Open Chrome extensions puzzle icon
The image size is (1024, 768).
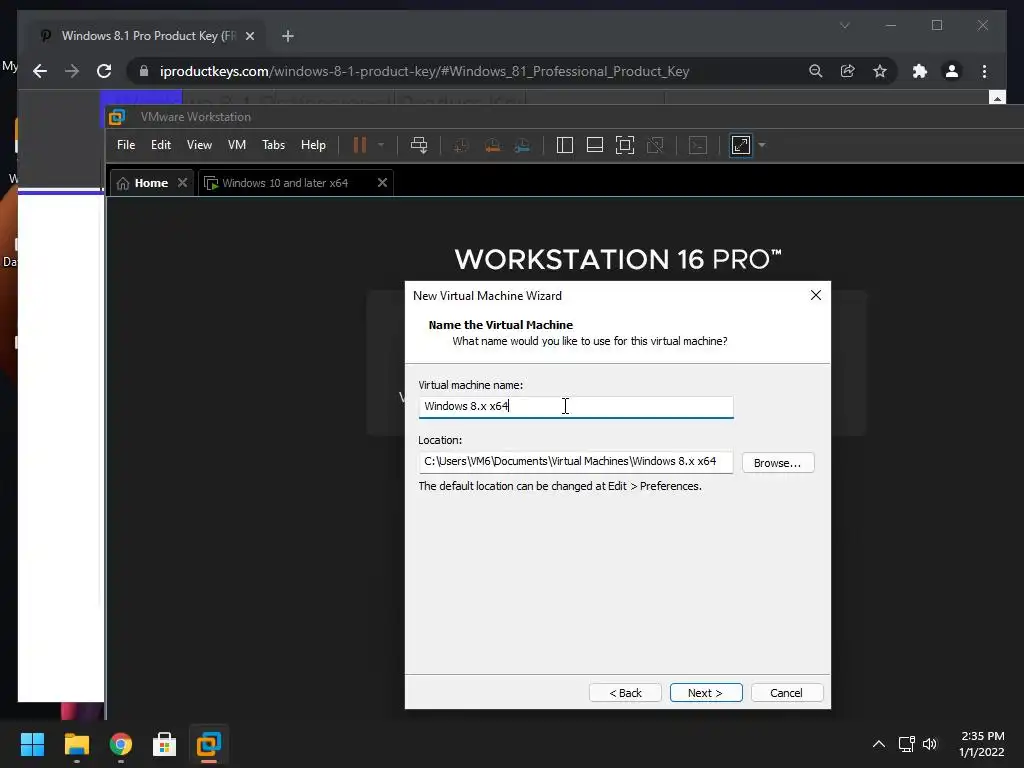[920, 71]
